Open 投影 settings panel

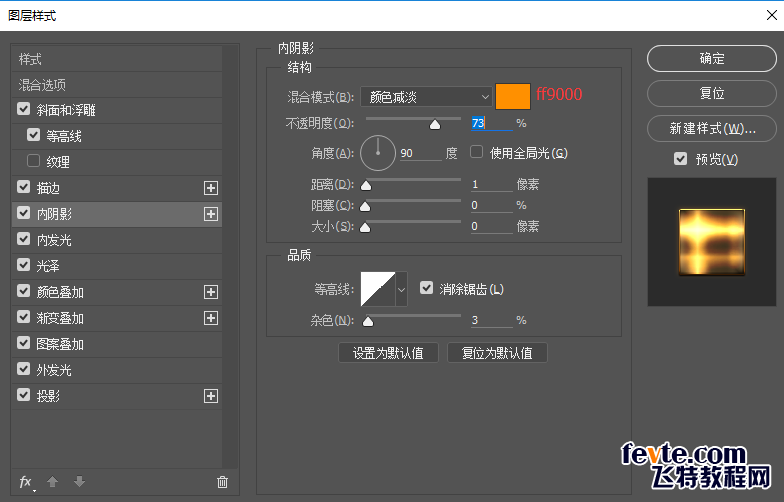pos(48,396)
